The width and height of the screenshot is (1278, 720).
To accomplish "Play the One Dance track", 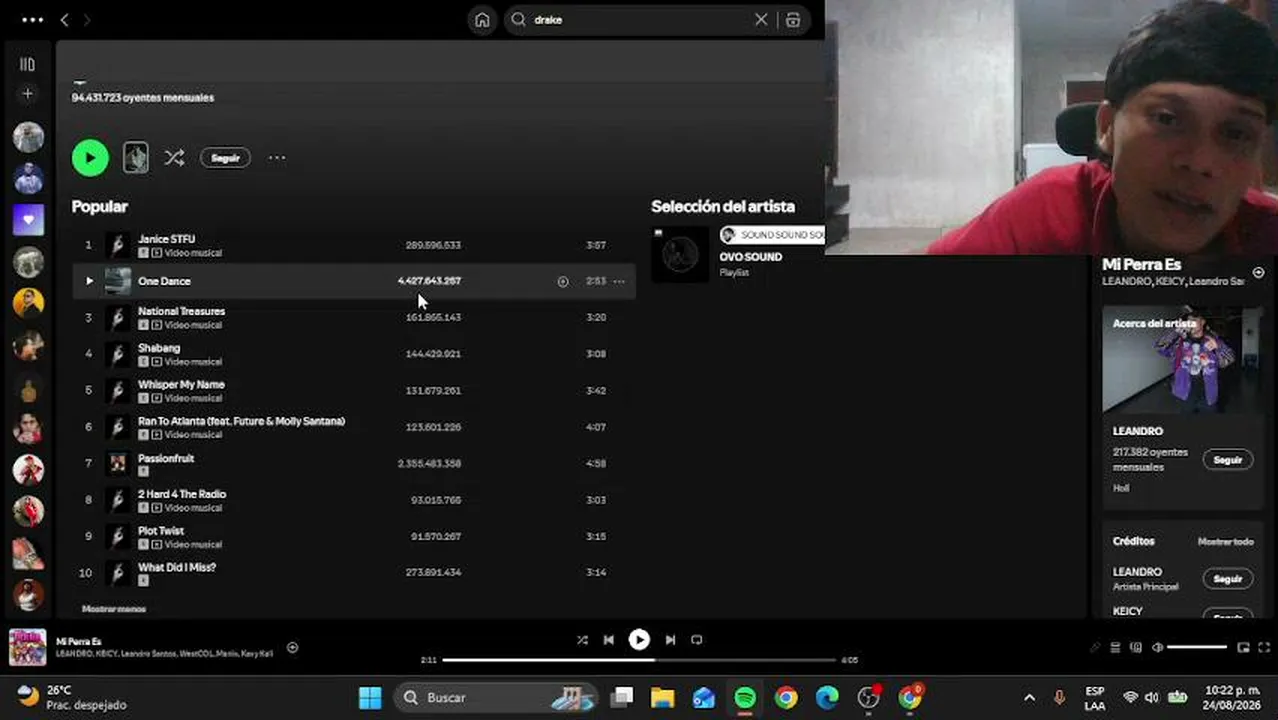I will (89, 281).
